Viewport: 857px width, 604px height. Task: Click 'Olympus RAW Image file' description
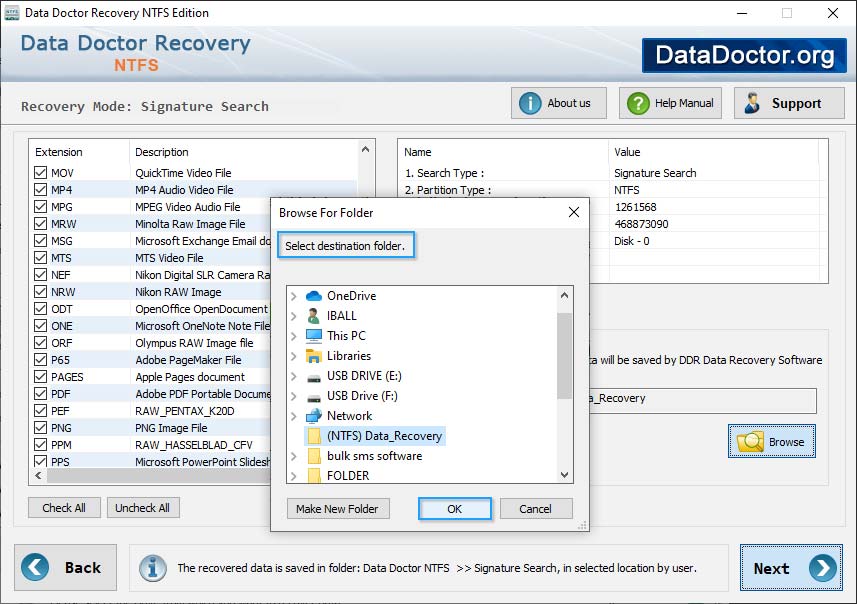[x=195, y=343]
